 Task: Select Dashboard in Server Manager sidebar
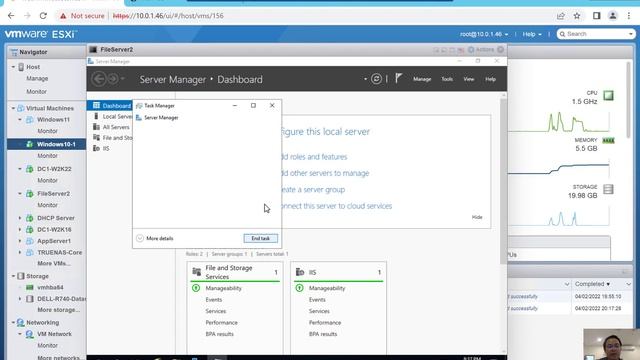(x=110, y=106)
